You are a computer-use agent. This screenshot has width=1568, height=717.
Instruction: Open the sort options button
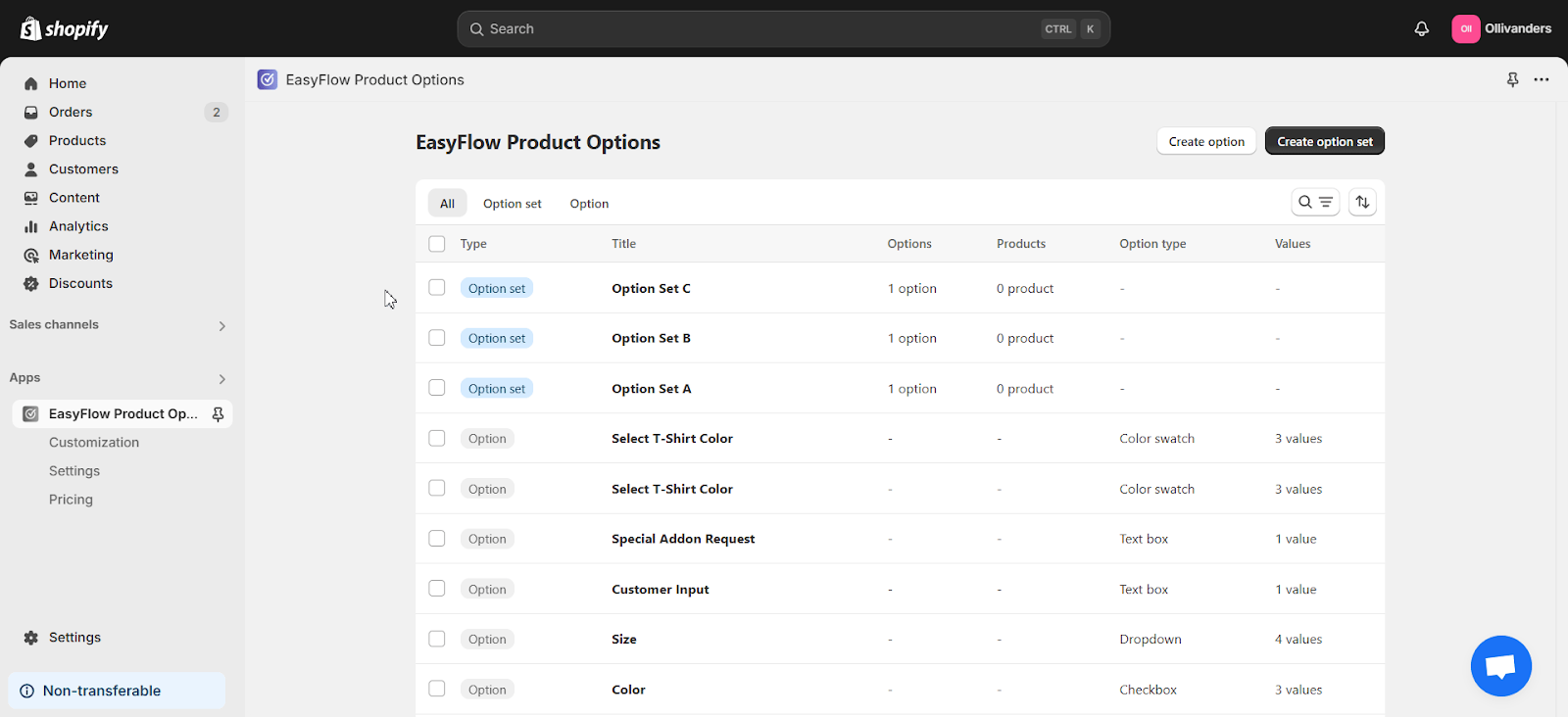coord(1362,202)
